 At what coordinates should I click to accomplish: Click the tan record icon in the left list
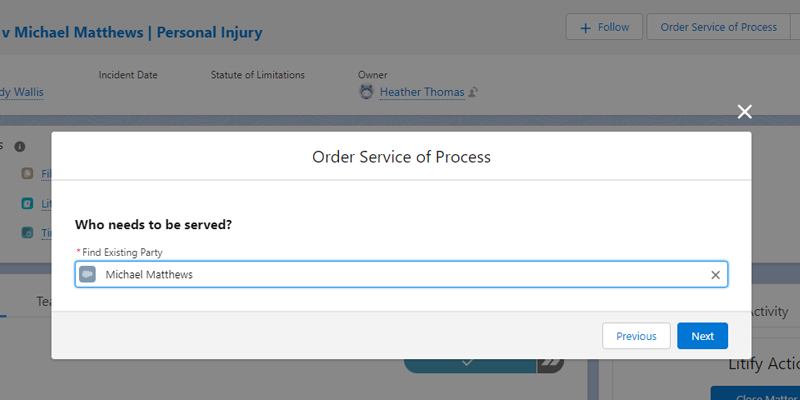click(28, 174)
